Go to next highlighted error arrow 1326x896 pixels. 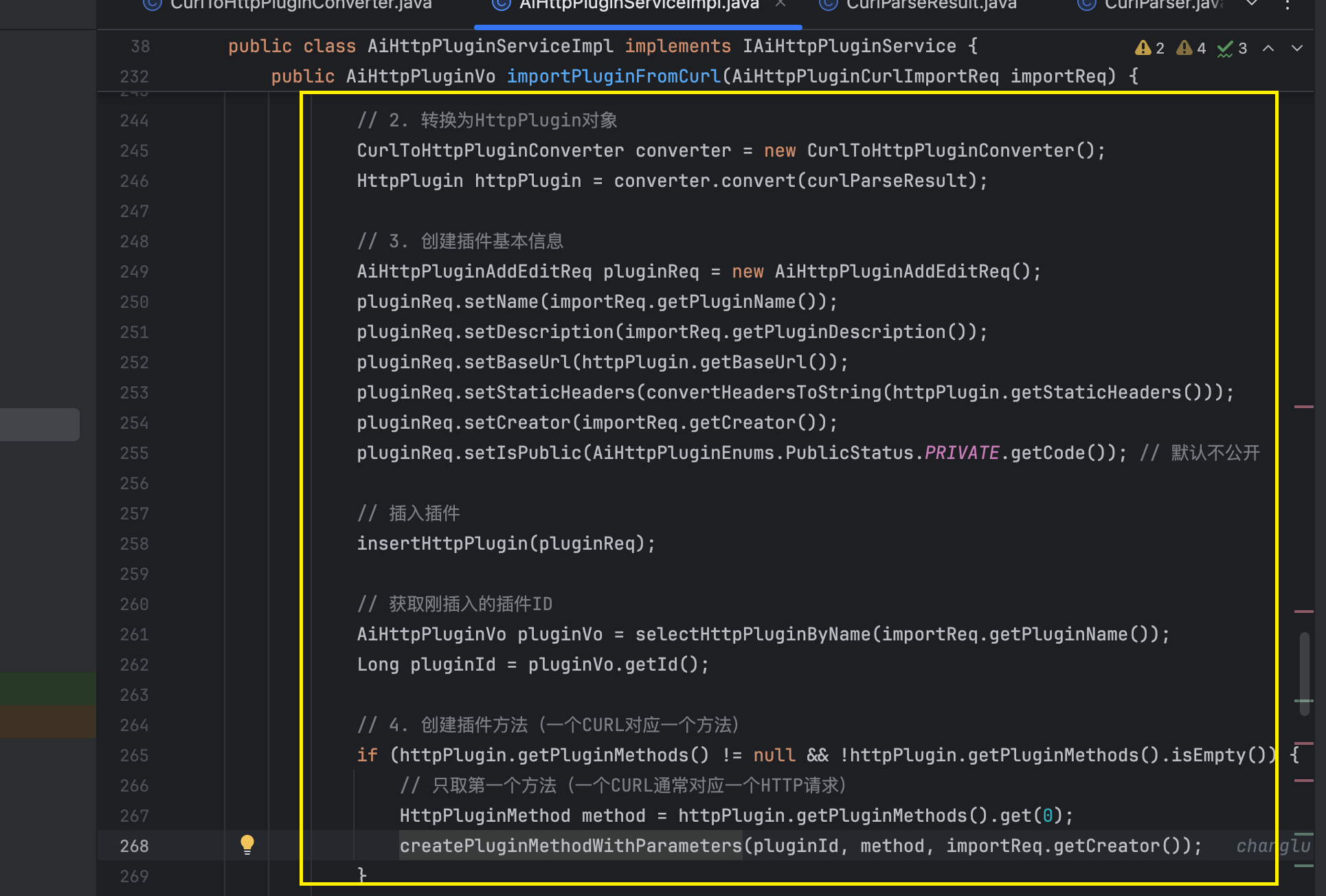(1297, 48)
